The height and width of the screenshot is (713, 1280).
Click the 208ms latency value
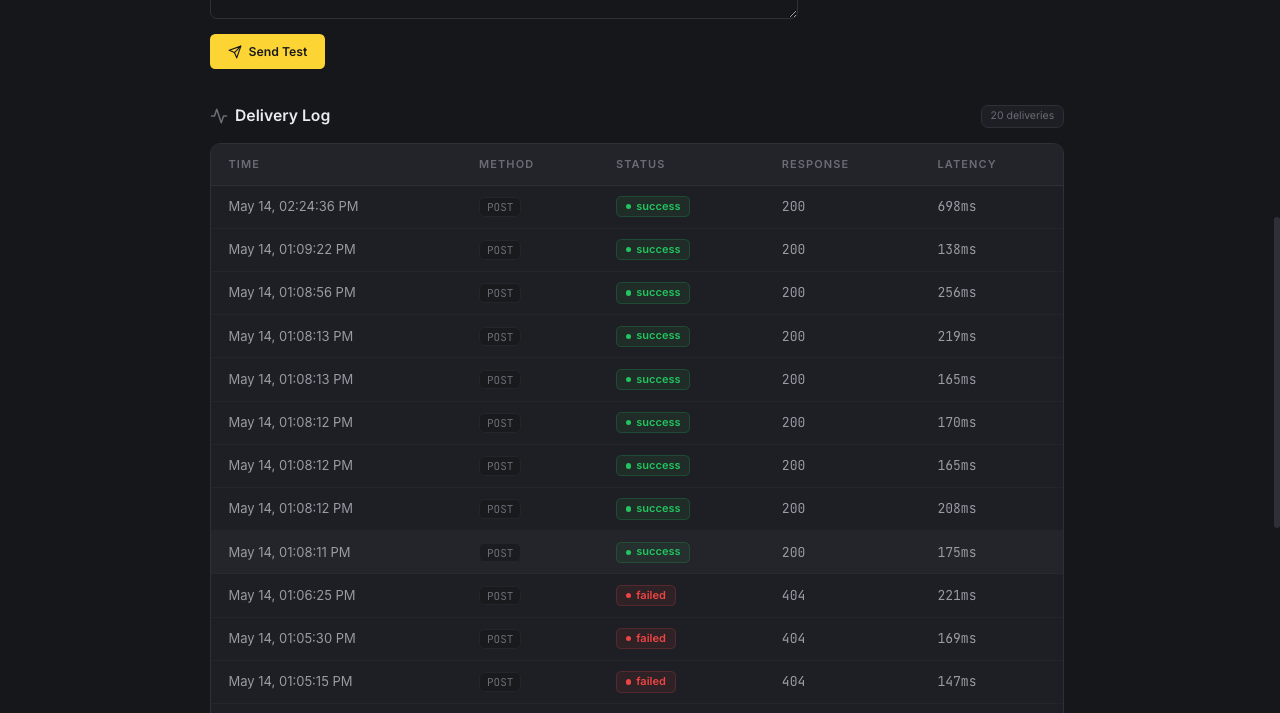tap(957, 509)
